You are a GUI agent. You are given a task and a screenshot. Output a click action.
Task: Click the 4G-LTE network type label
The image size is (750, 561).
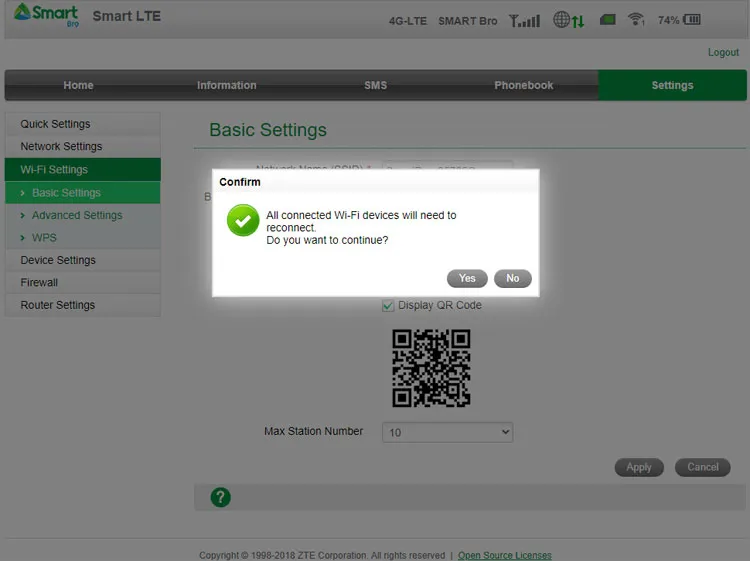pyautogui.click(x=408, y=21)
